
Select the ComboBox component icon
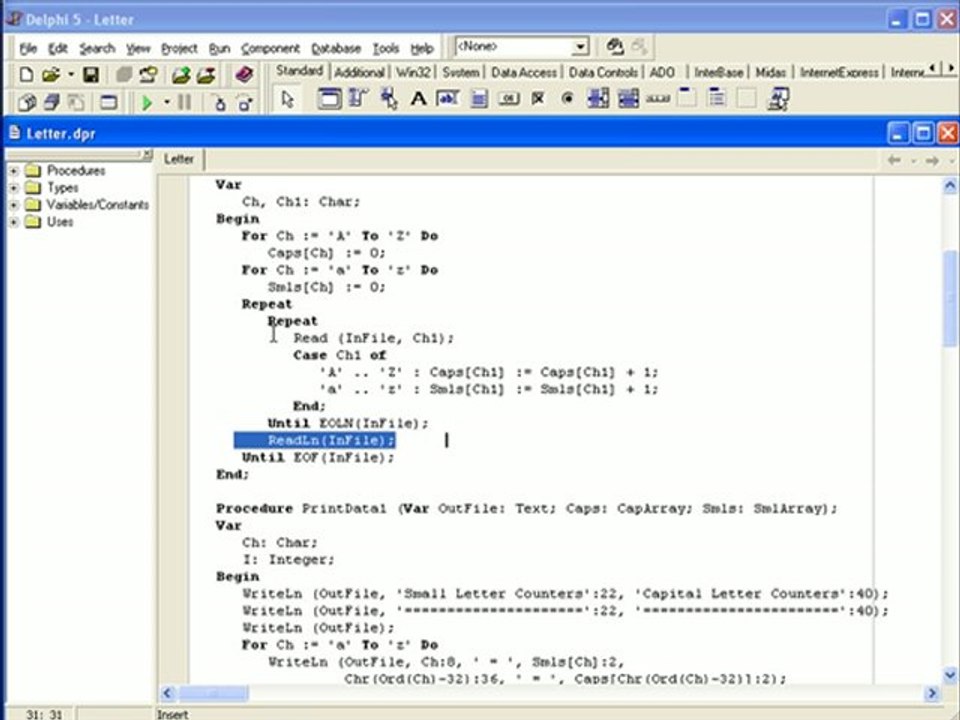point(628,99)
